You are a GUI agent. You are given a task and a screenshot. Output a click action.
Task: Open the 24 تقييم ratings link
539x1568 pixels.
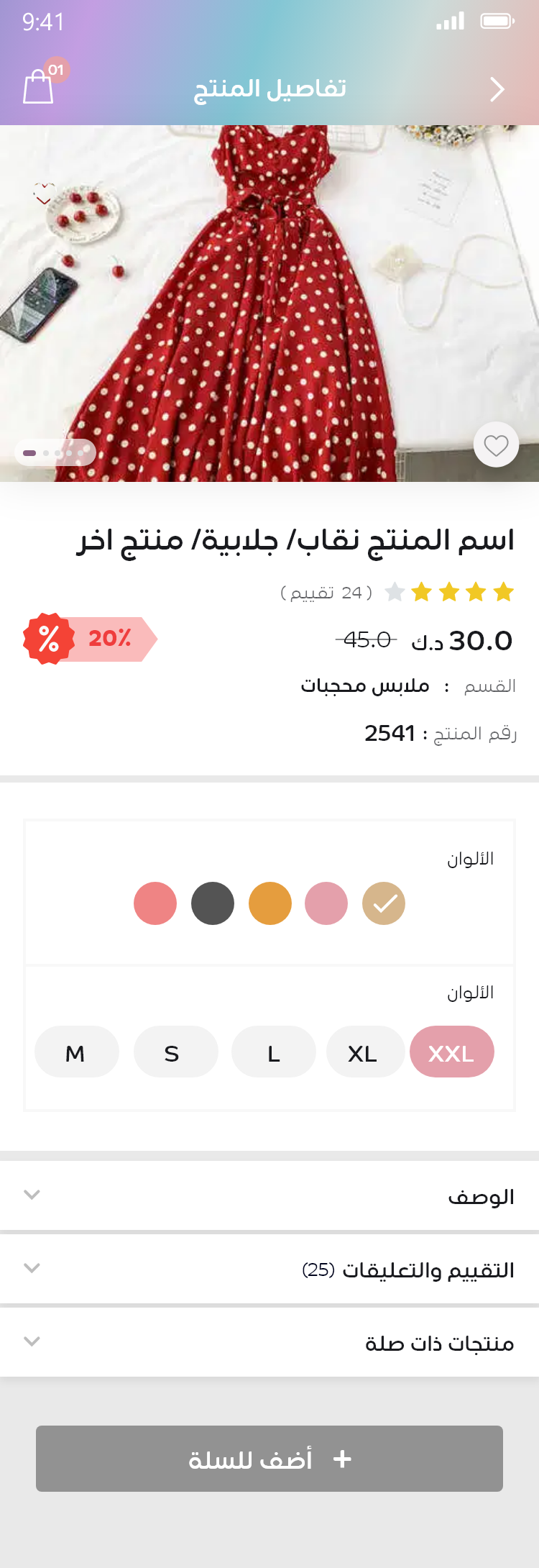(326, 593)
